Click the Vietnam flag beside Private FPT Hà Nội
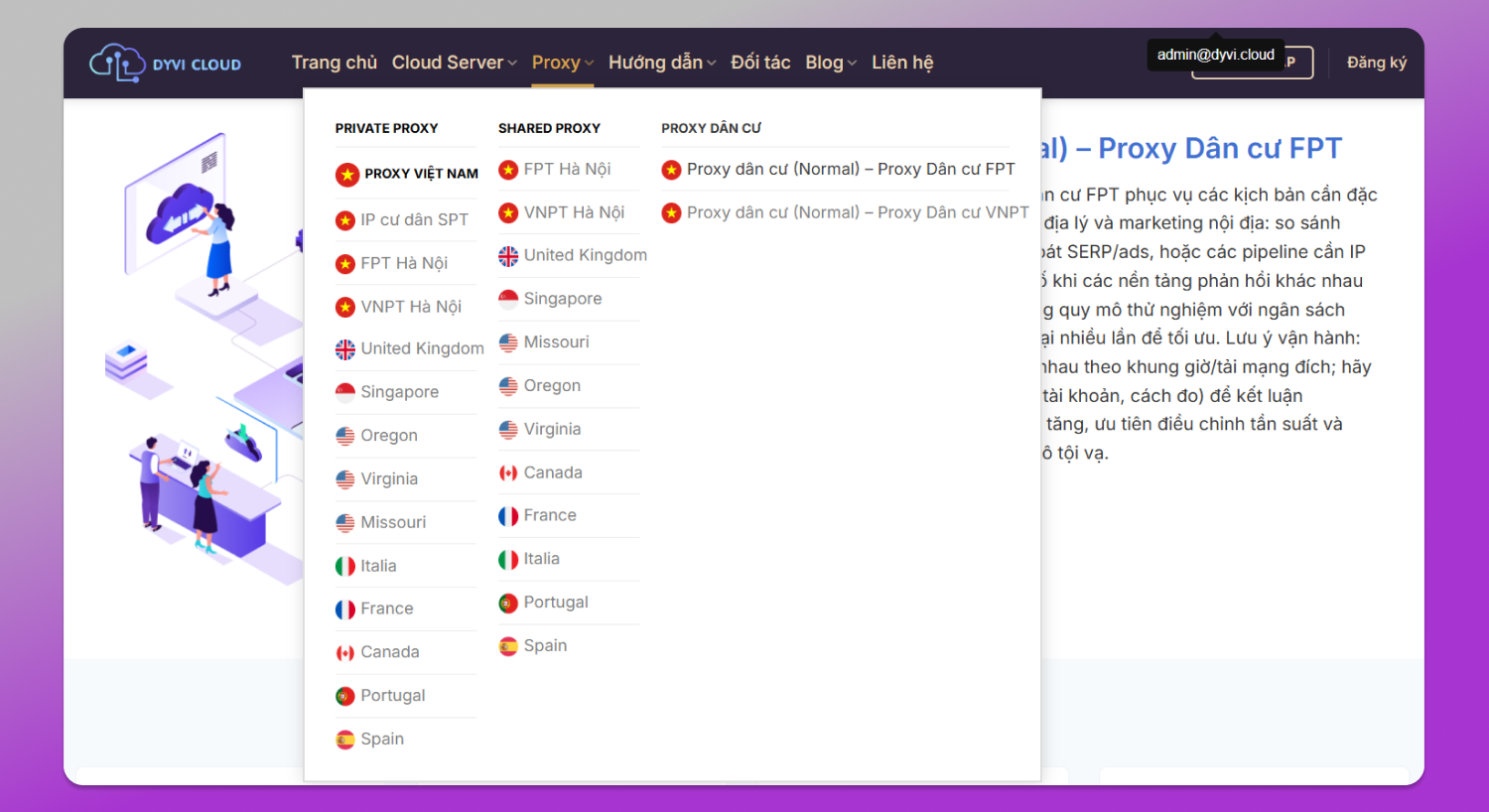The image size is (1489, 812). click(x=345, y=264)
